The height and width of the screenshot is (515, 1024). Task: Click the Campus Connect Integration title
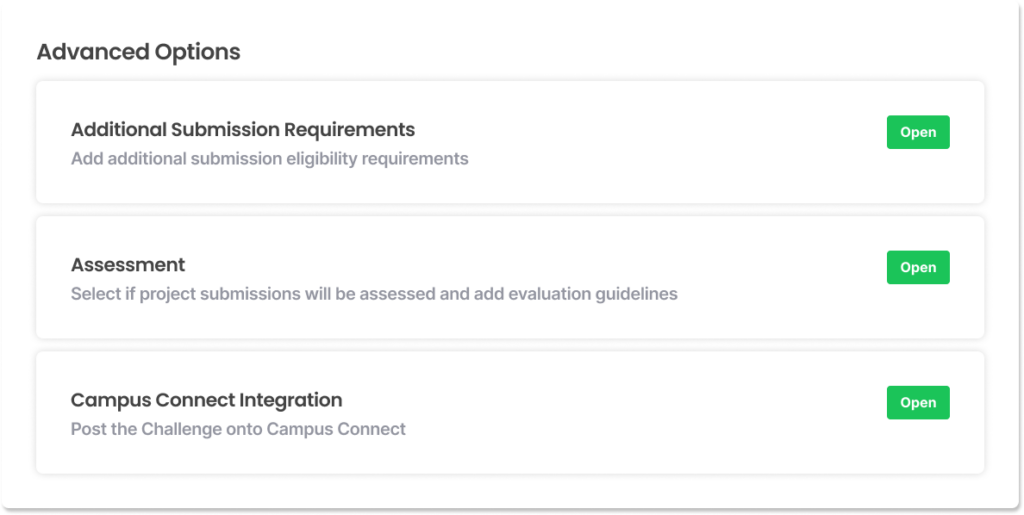pyautogui.click(x=206, y=400)
